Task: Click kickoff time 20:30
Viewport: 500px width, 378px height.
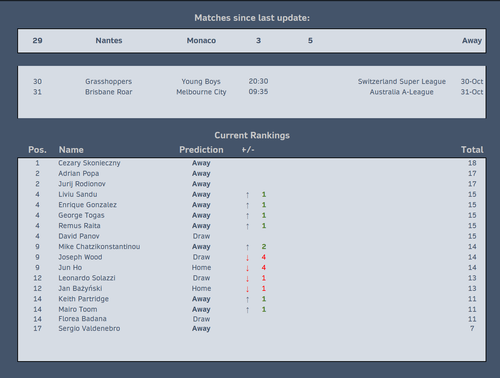Action: click(x=258, y=81)
